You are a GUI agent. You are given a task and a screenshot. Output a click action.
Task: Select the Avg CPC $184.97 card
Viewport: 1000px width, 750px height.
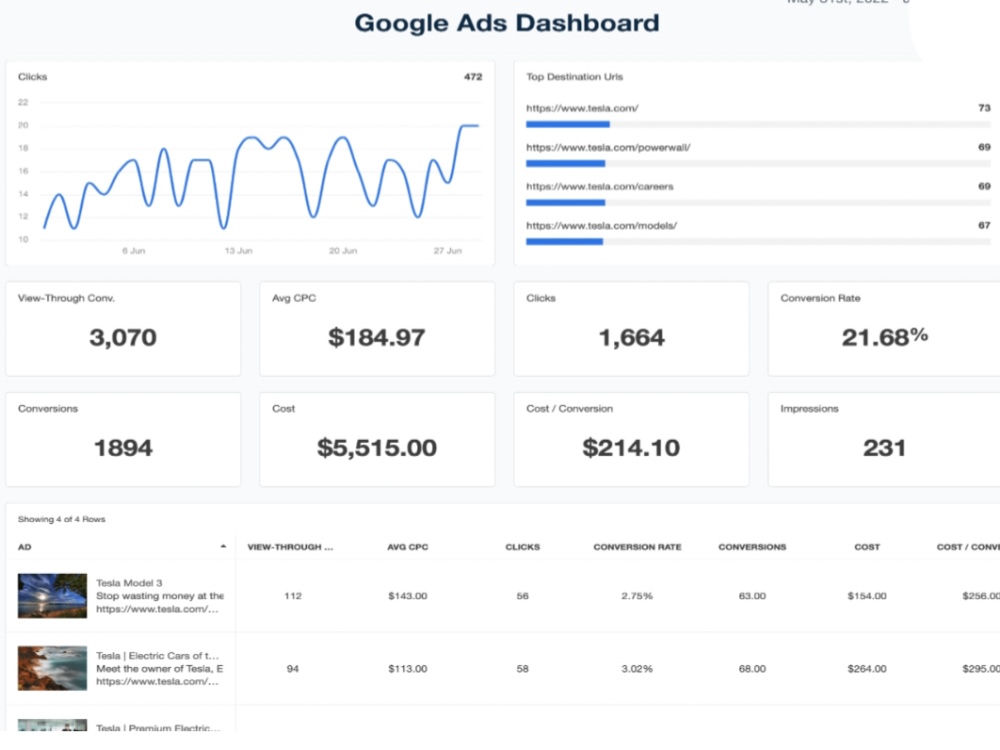pyautogui.click(x=377, y=329)
